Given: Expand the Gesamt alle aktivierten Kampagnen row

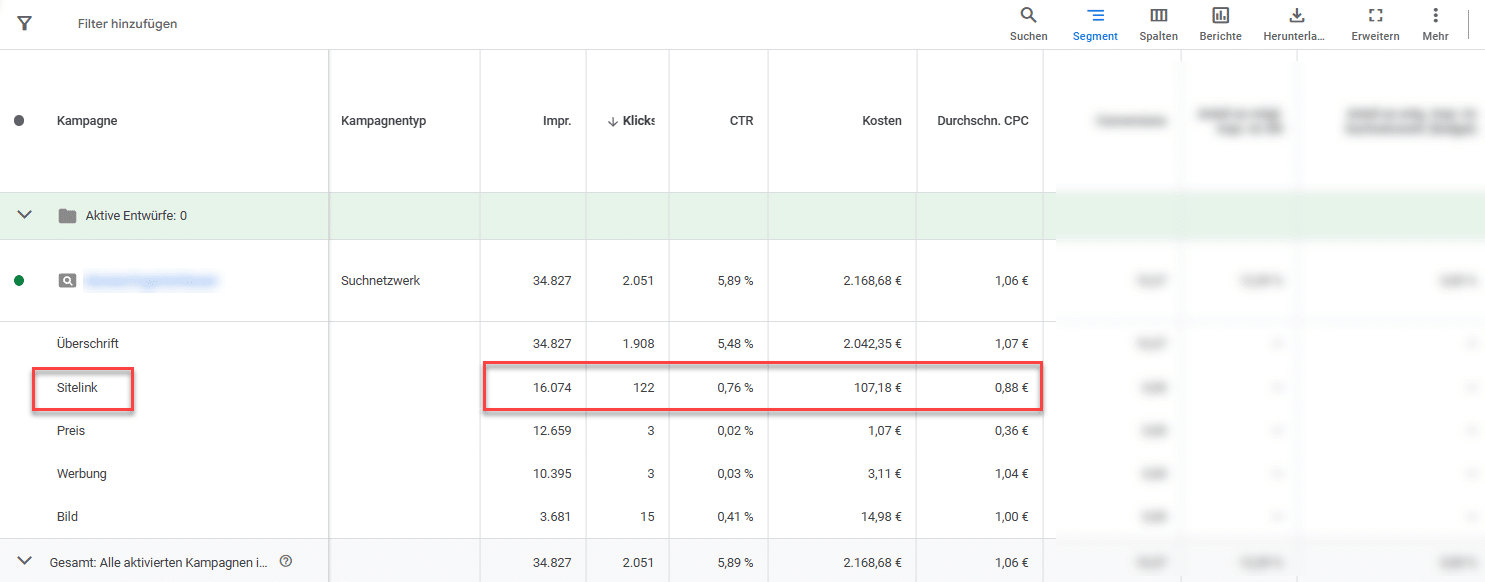Looking at the screenshot, I should pos(24,561).
